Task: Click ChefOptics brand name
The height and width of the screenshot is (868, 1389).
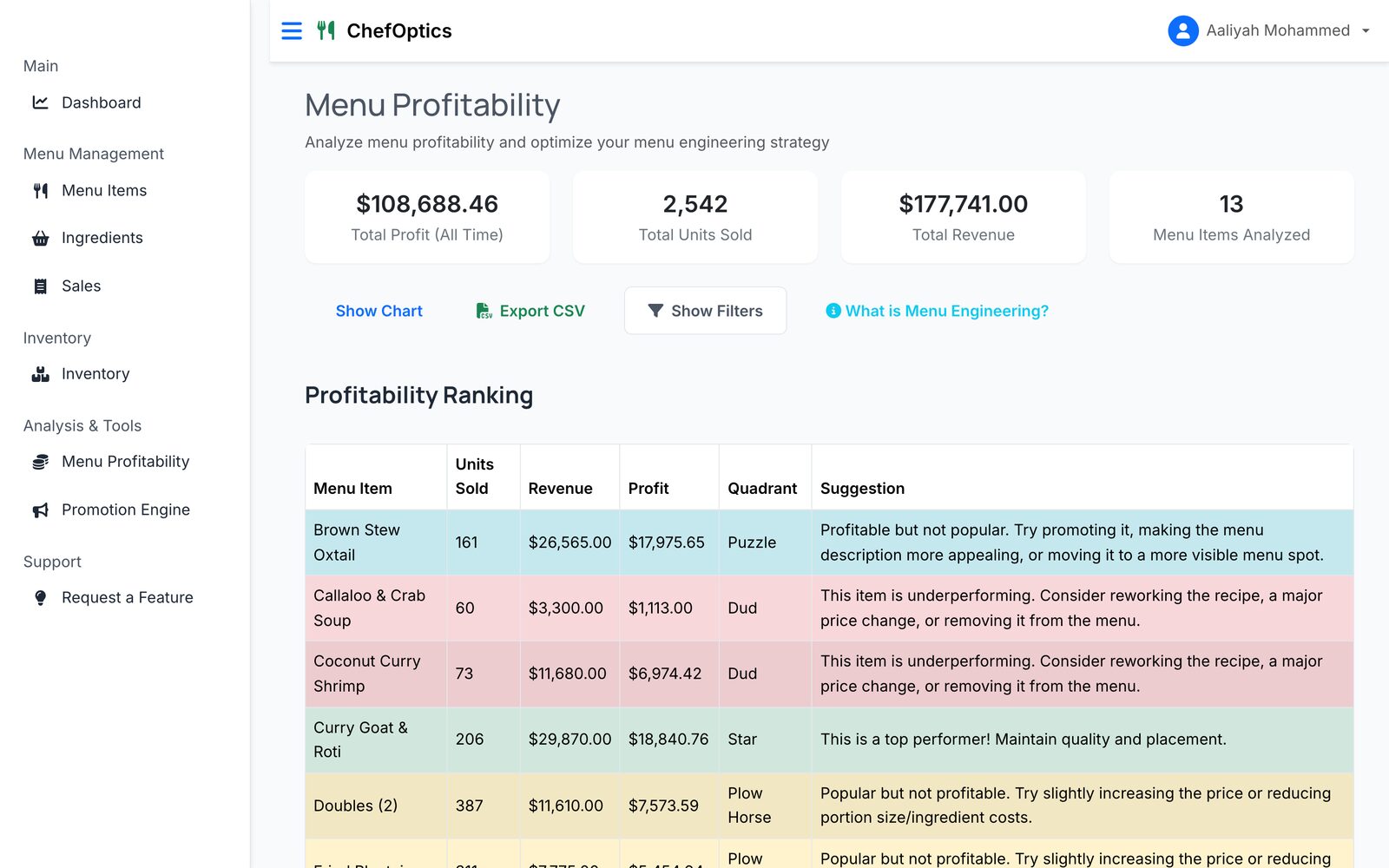Action: 399,31
